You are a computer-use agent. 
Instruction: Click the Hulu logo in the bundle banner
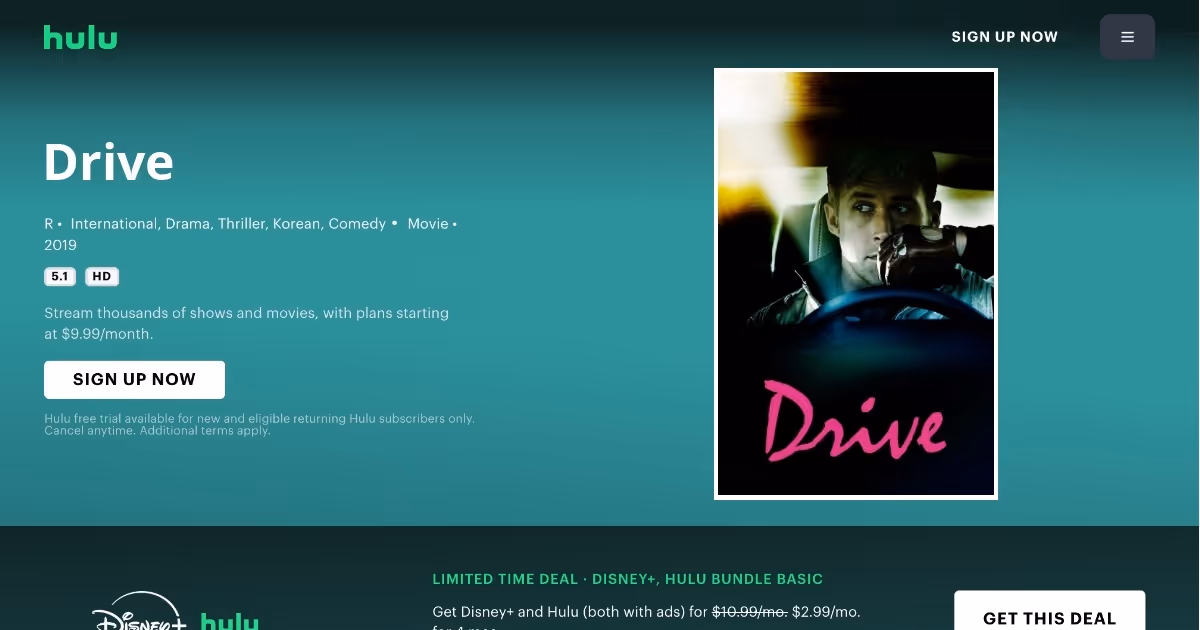click(229, 621)
